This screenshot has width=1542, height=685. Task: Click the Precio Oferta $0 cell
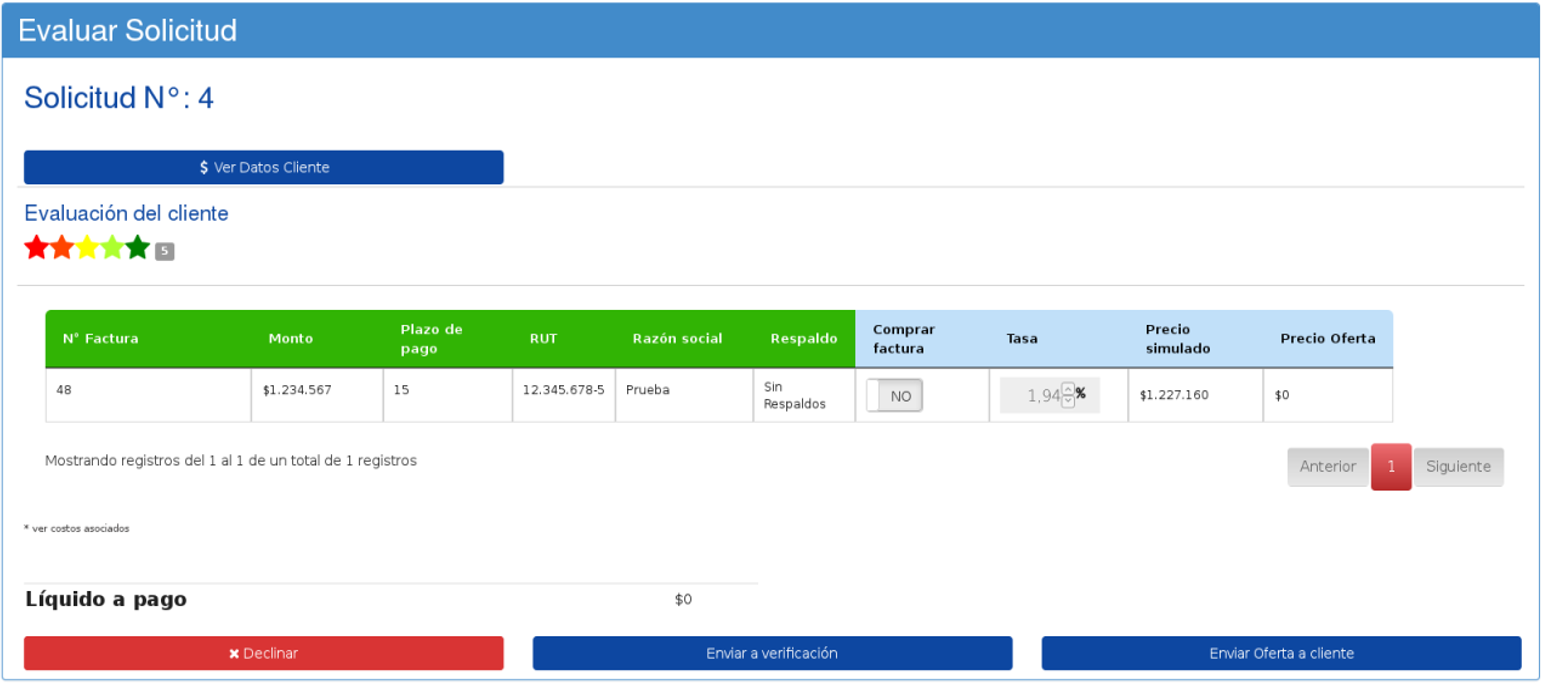click(1328, 395)
